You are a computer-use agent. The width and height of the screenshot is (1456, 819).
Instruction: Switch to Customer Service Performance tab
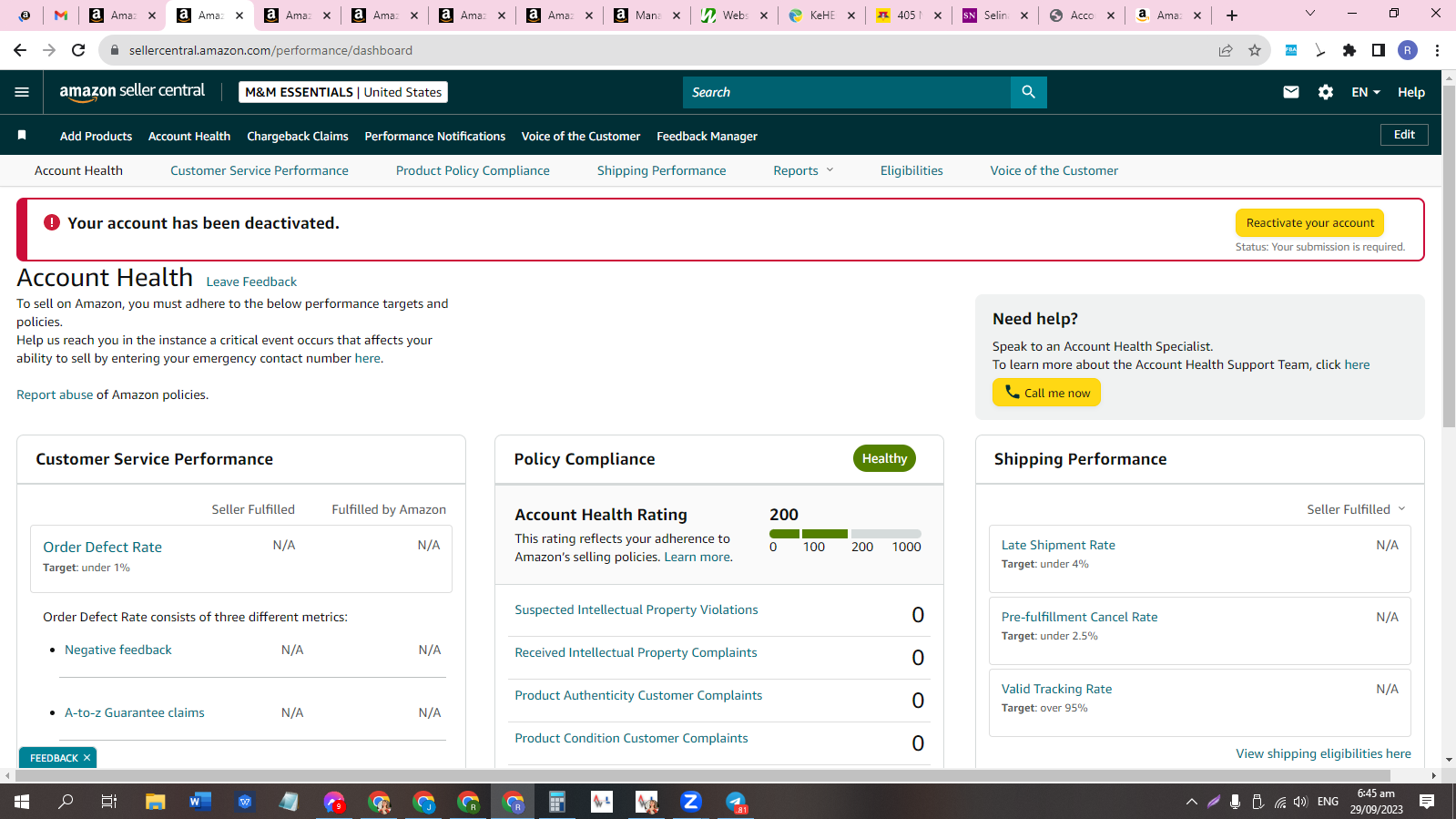260,170
